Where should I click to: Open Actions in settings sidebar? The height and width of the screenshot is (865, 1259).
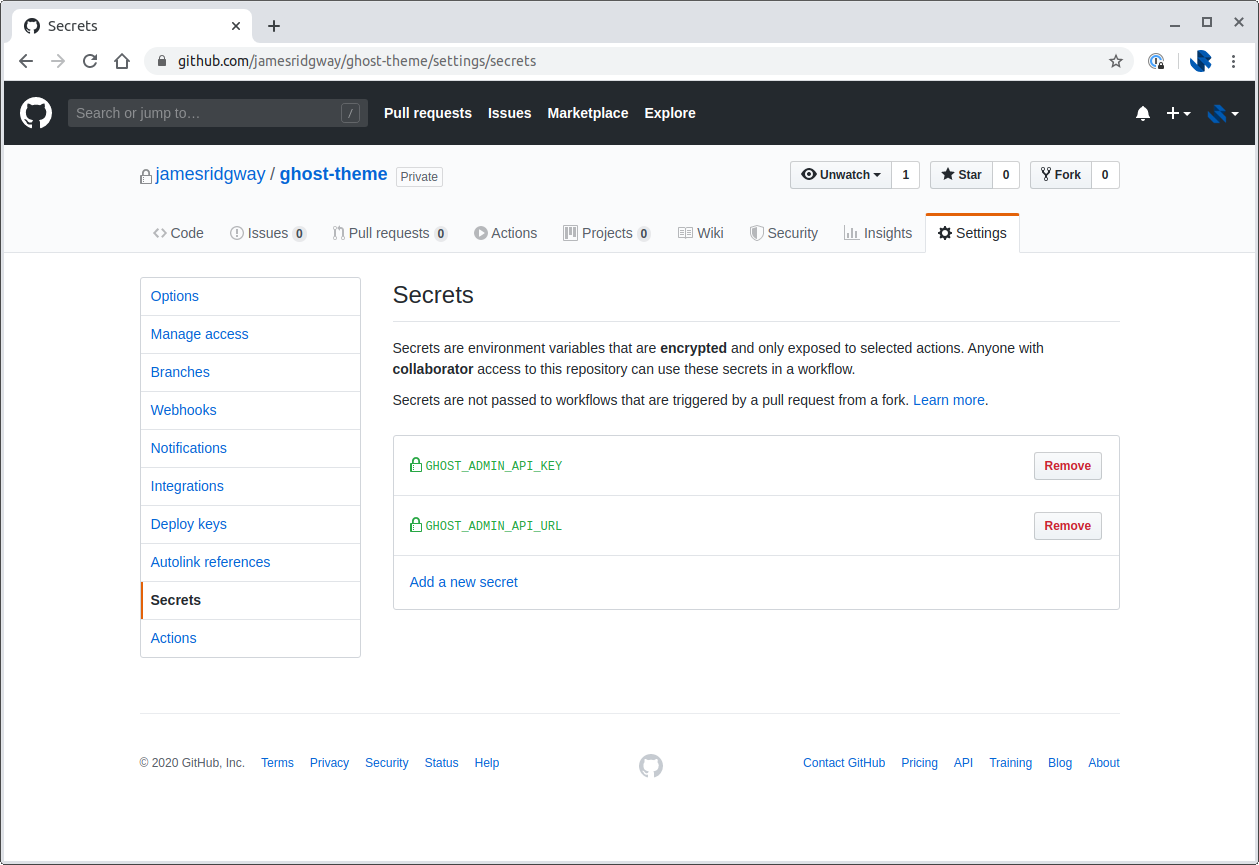tap(250, 638)
